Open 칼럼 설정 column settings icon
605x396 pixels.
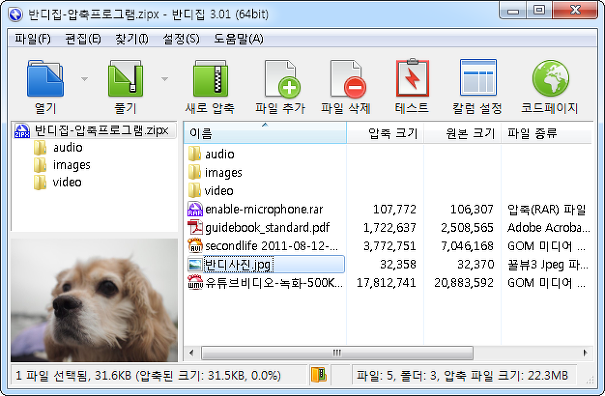(x=478, y=78)
